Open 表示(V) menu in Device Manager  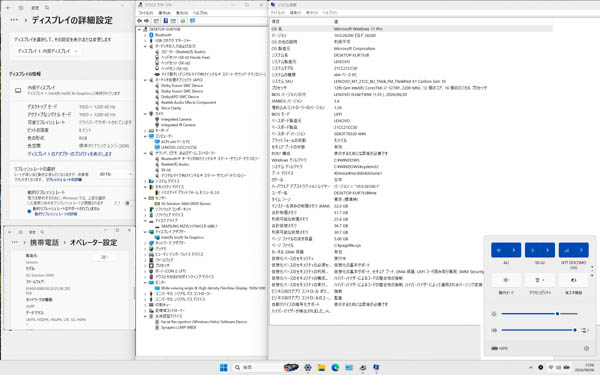click(182, 13)
